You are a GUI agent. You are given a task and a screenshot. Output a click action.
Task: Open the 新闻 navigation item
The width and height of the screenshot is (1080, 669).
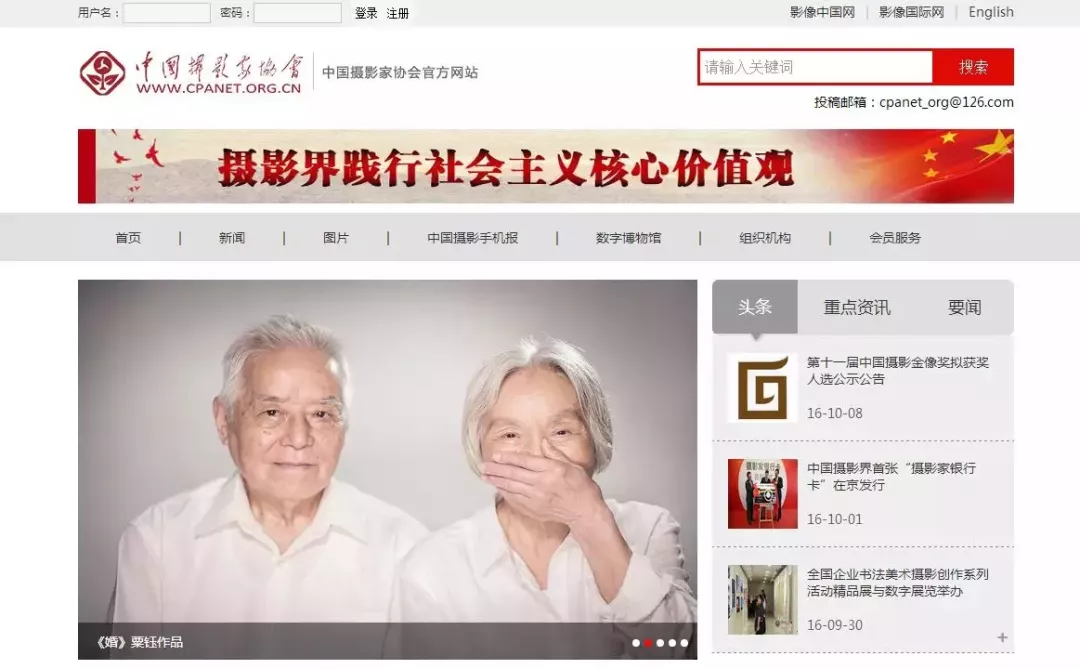[x=232, y=238]
